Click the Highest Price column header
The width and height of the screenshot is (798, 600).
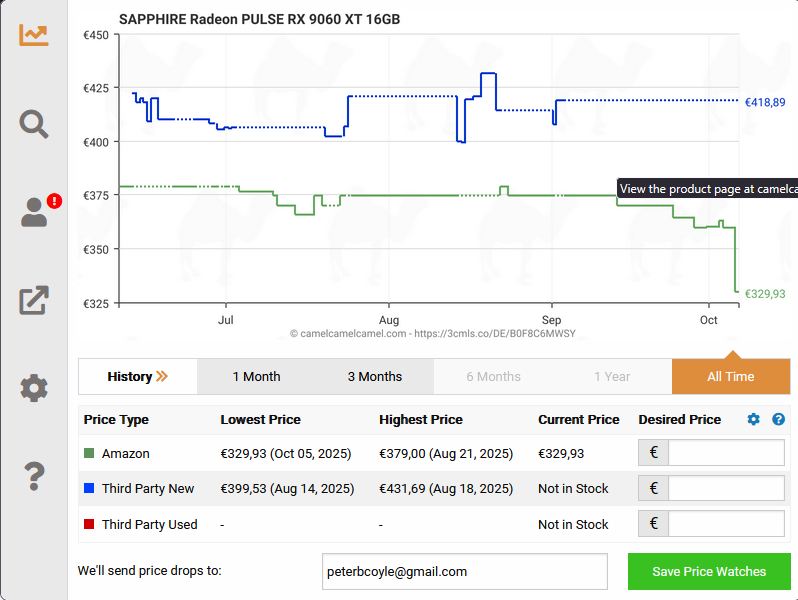pyautogui.click(x=421, y=419)
